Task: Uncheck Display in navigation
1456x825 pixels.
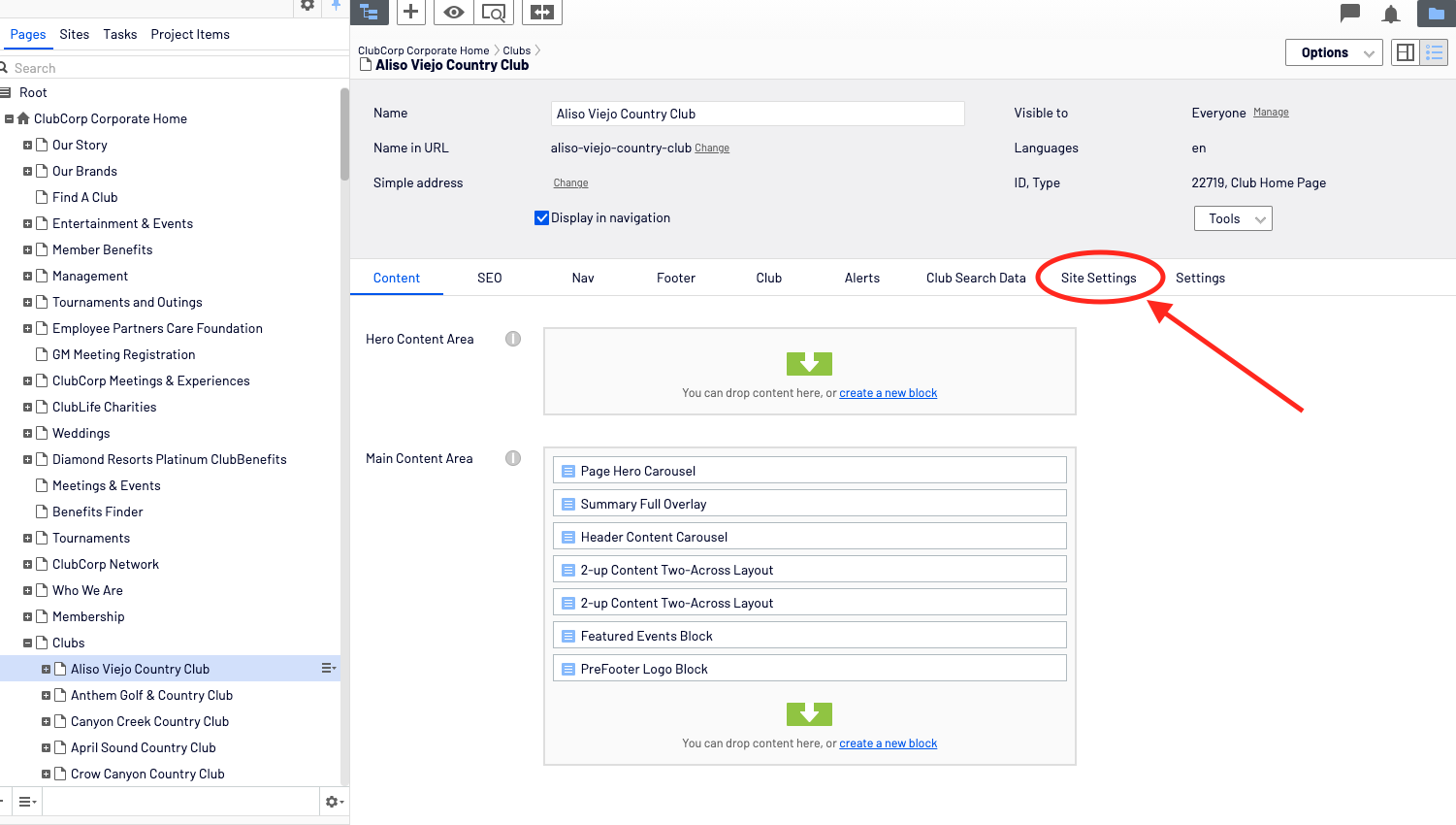Action: (x=542, y=217)
